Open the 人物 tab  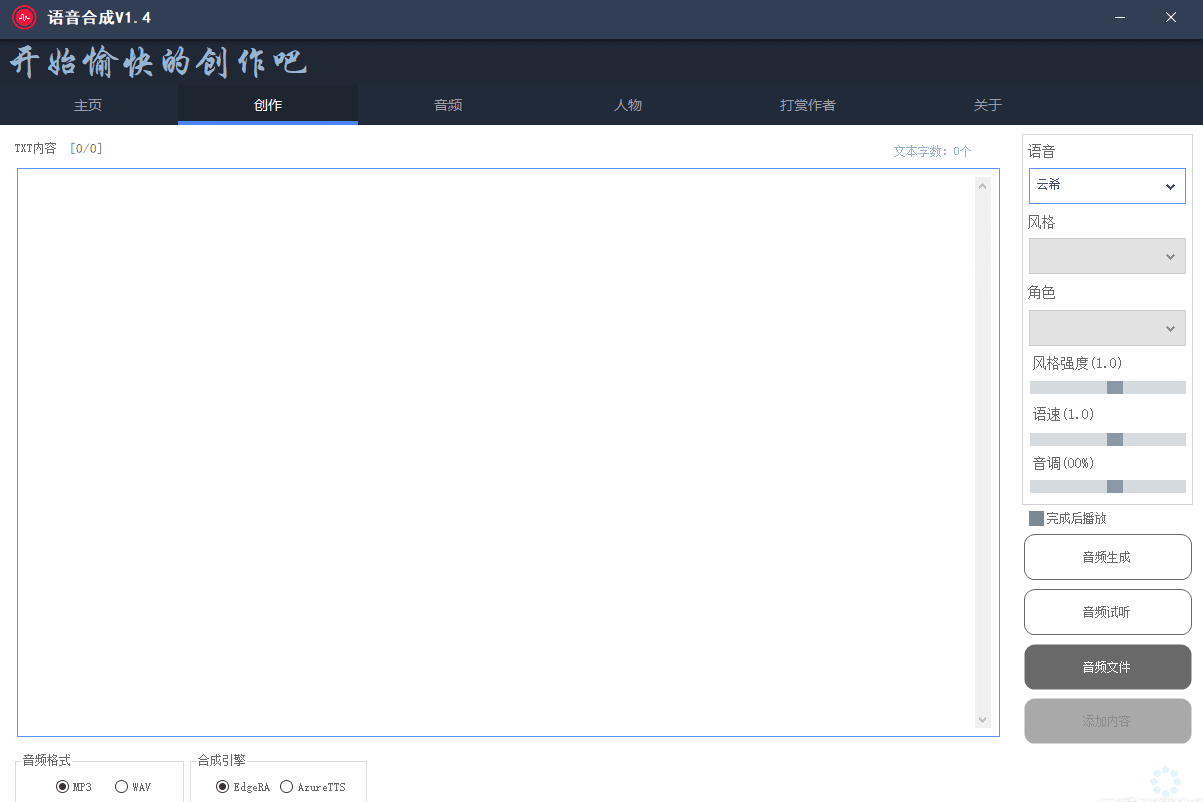[x=627, y=104]
